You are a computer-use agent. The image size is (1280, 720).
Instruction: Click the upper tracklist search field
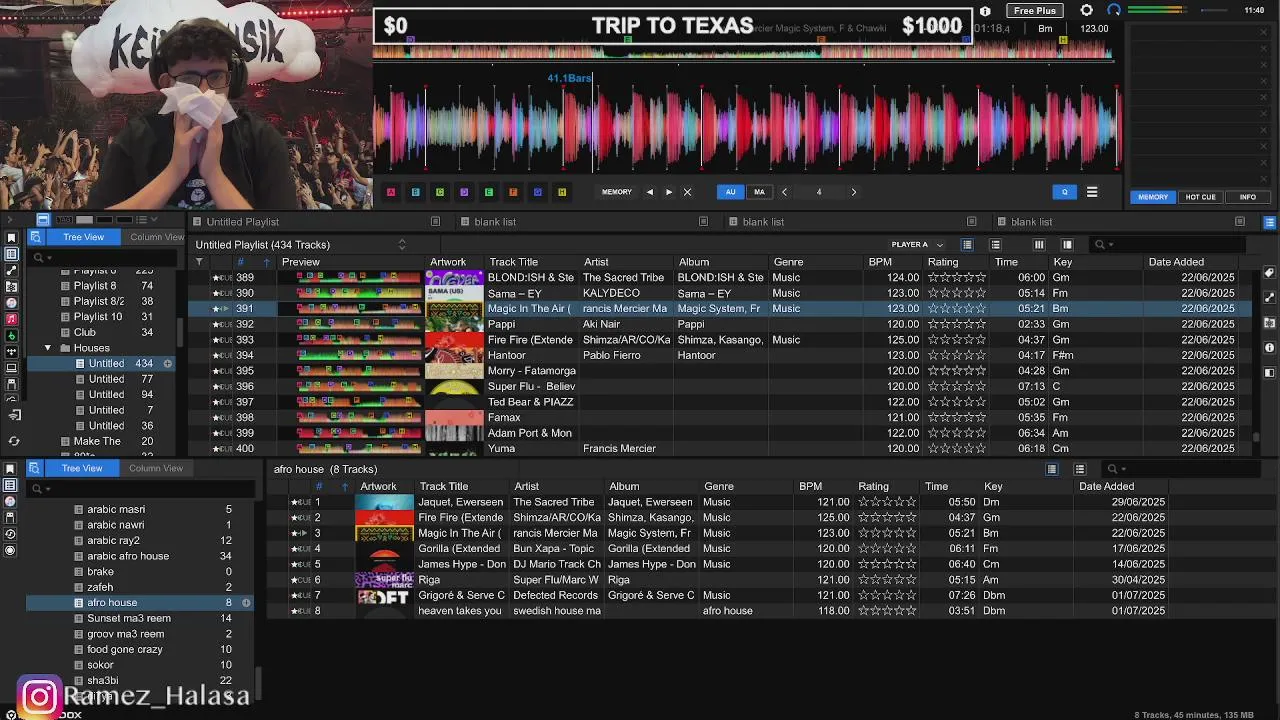[1170, 245]
